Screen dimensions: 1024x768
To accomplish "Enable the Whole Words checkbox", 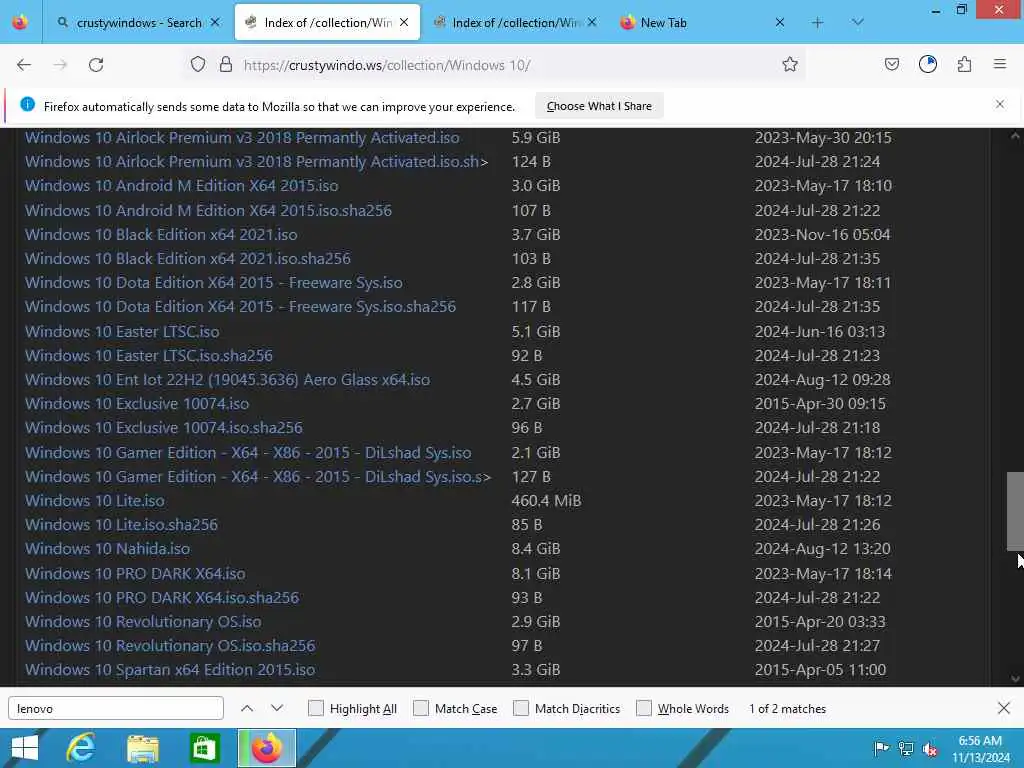I will click(x=644, y=709).
